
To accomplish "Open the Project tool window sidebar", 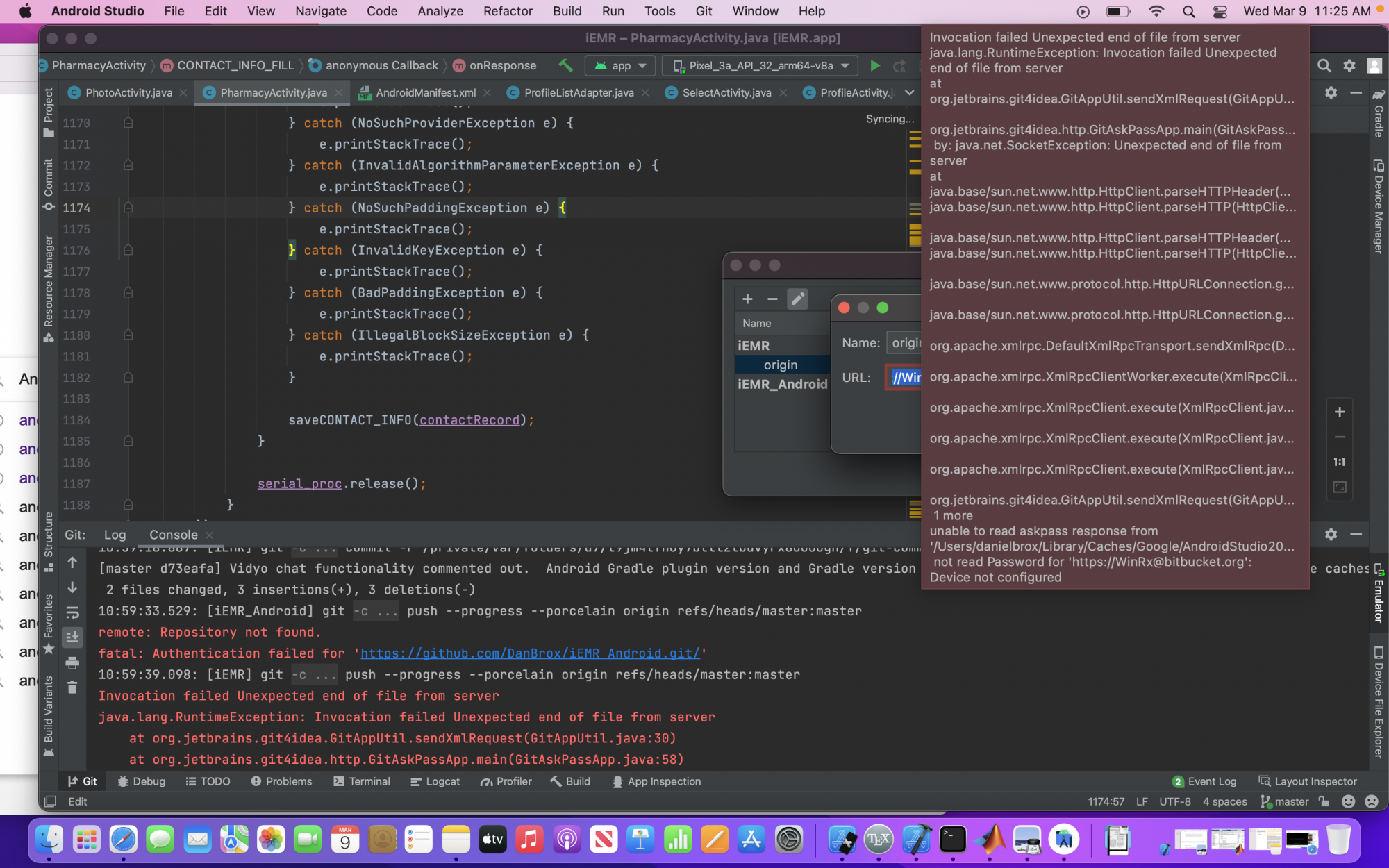I will pyautogui.click(x=49, y=111).
